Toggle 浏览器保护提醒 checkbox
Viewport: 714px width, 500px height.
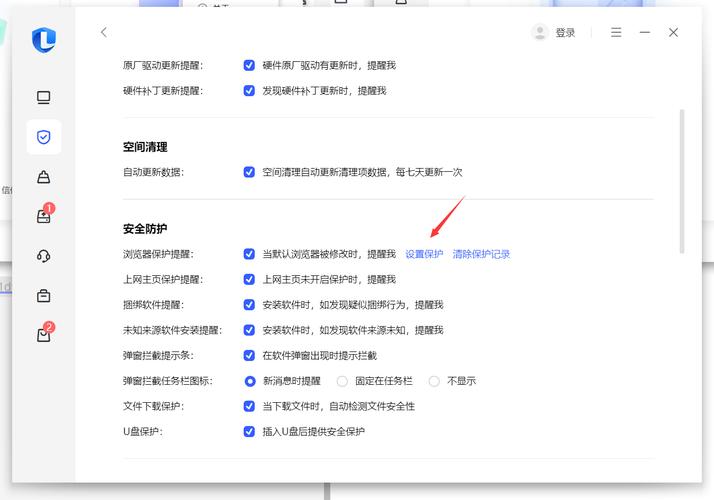(x=249, y=254)
